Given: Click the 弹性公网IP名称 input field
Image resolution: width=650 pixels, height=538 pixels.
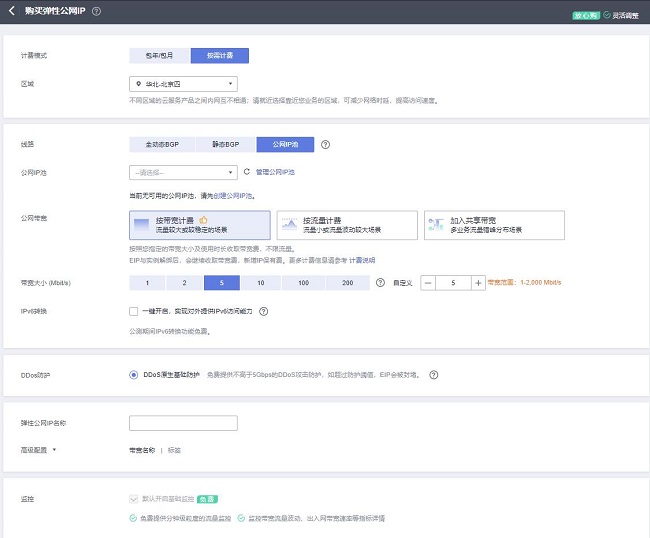Looking at the screenshot, I should click(183, 423).
